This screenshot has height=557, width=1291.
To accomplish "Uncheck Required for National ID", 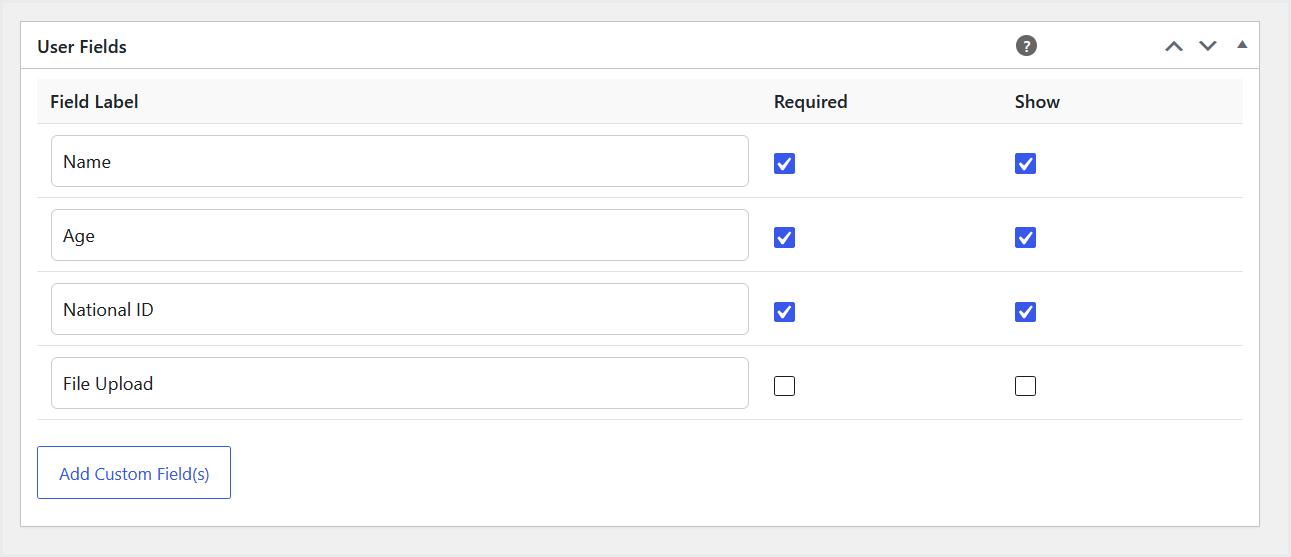I will pyautogui.click(x=785, y=312).
